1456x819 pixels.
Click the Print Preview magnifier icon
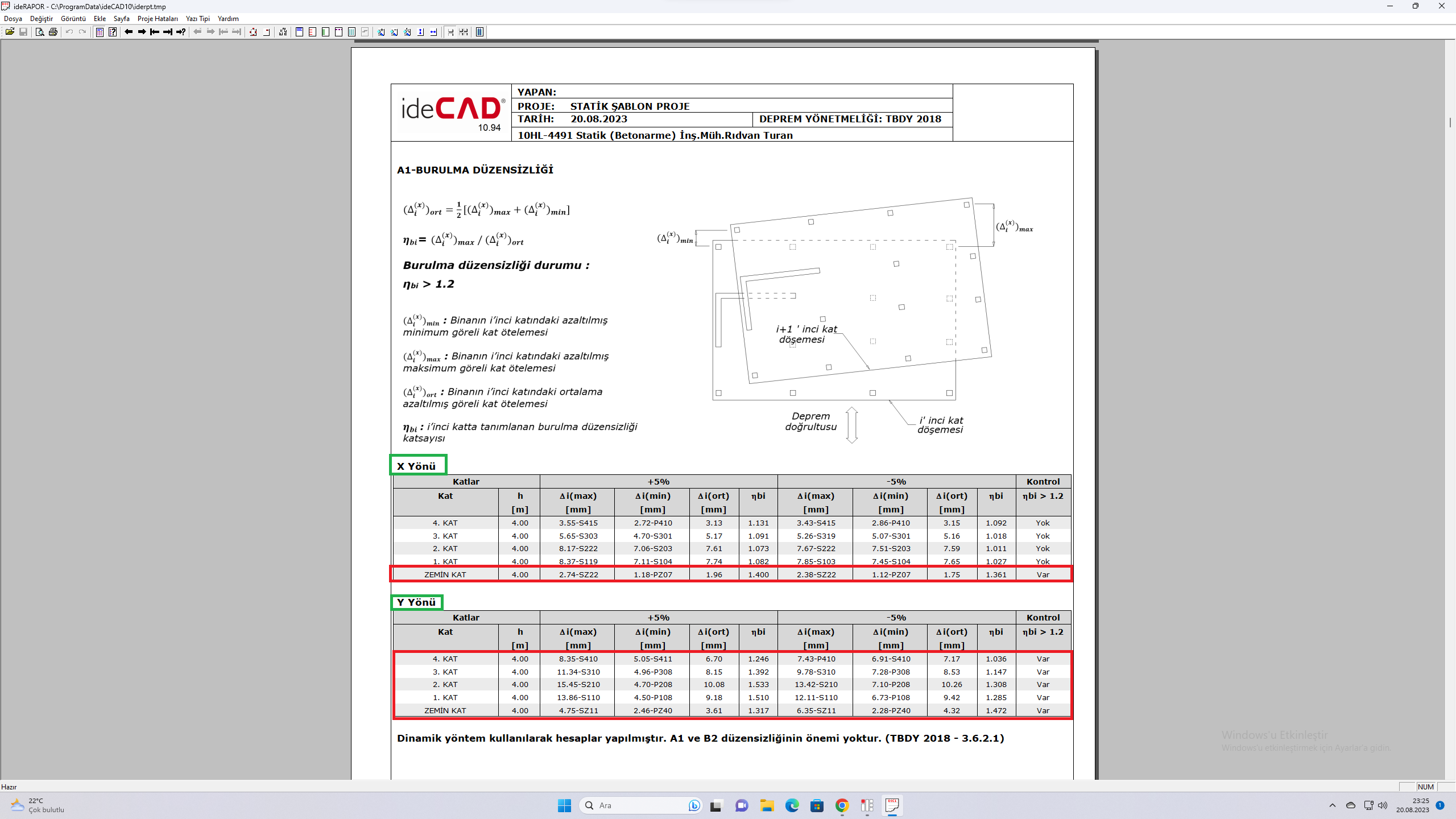[39, 32]
